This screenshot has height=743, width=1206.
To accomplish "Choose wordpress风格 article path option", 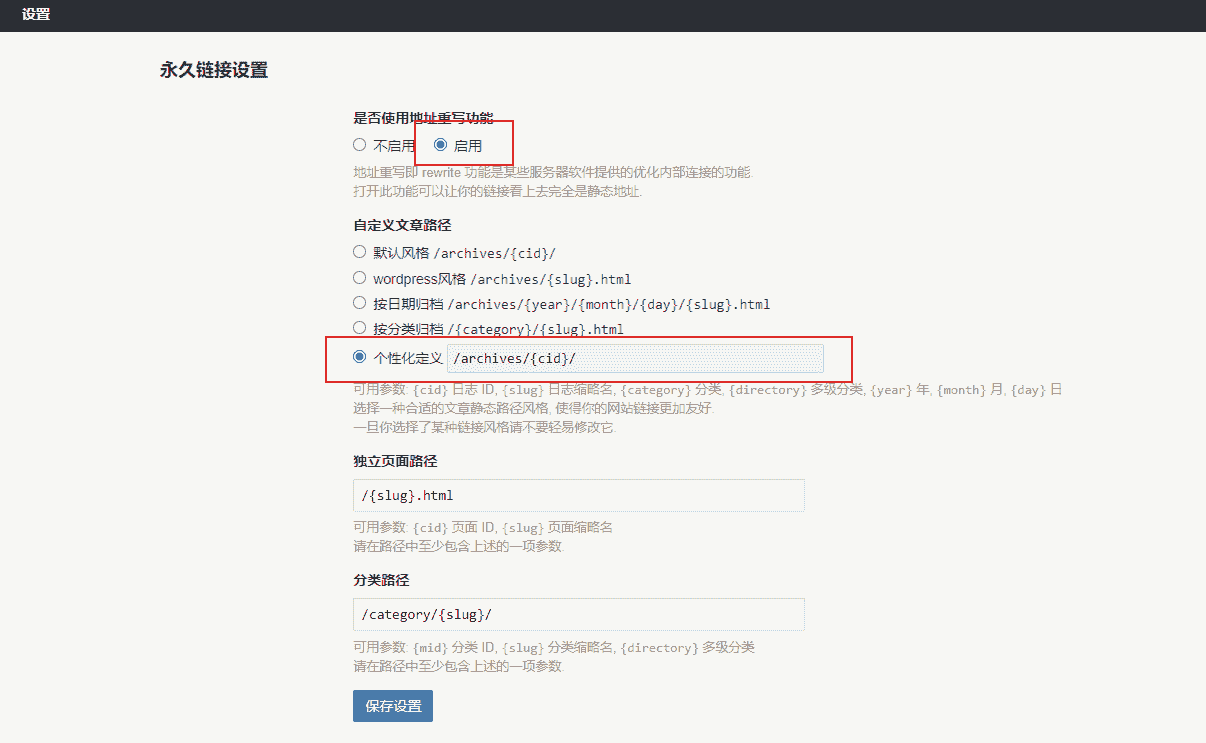I will pyautogui.click(x=360, y=278).
